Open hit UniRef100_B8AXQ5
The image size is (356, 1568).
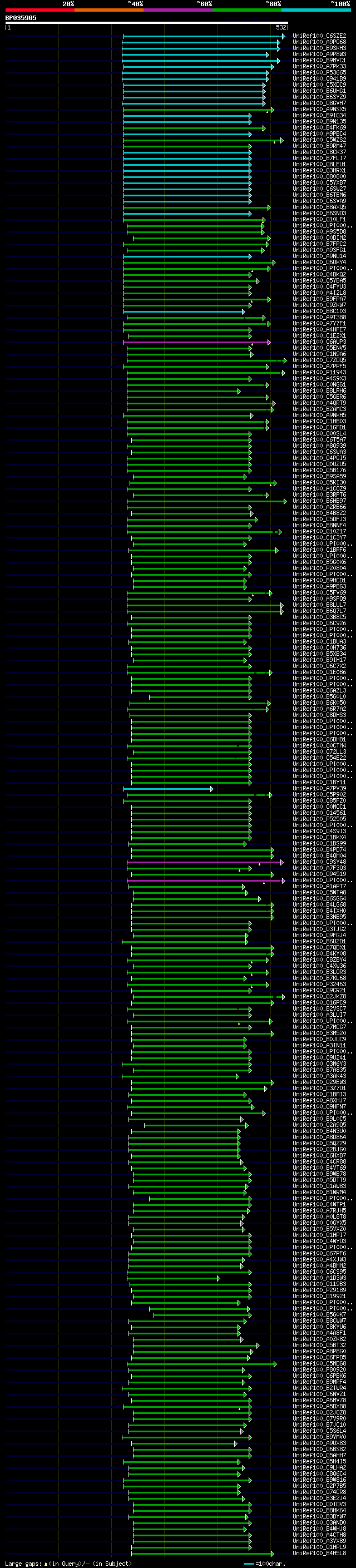click(319, 207)
